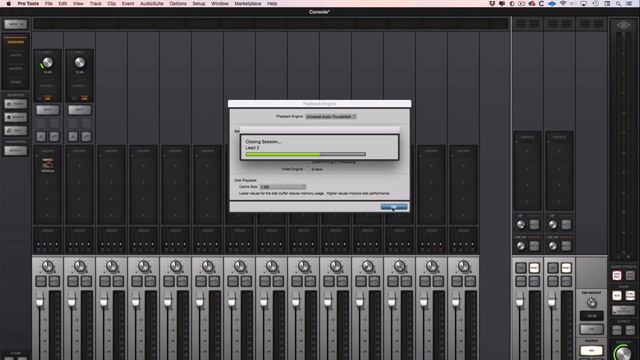
Task: Open the AudioSuite menu
Action: coord(151,4)
